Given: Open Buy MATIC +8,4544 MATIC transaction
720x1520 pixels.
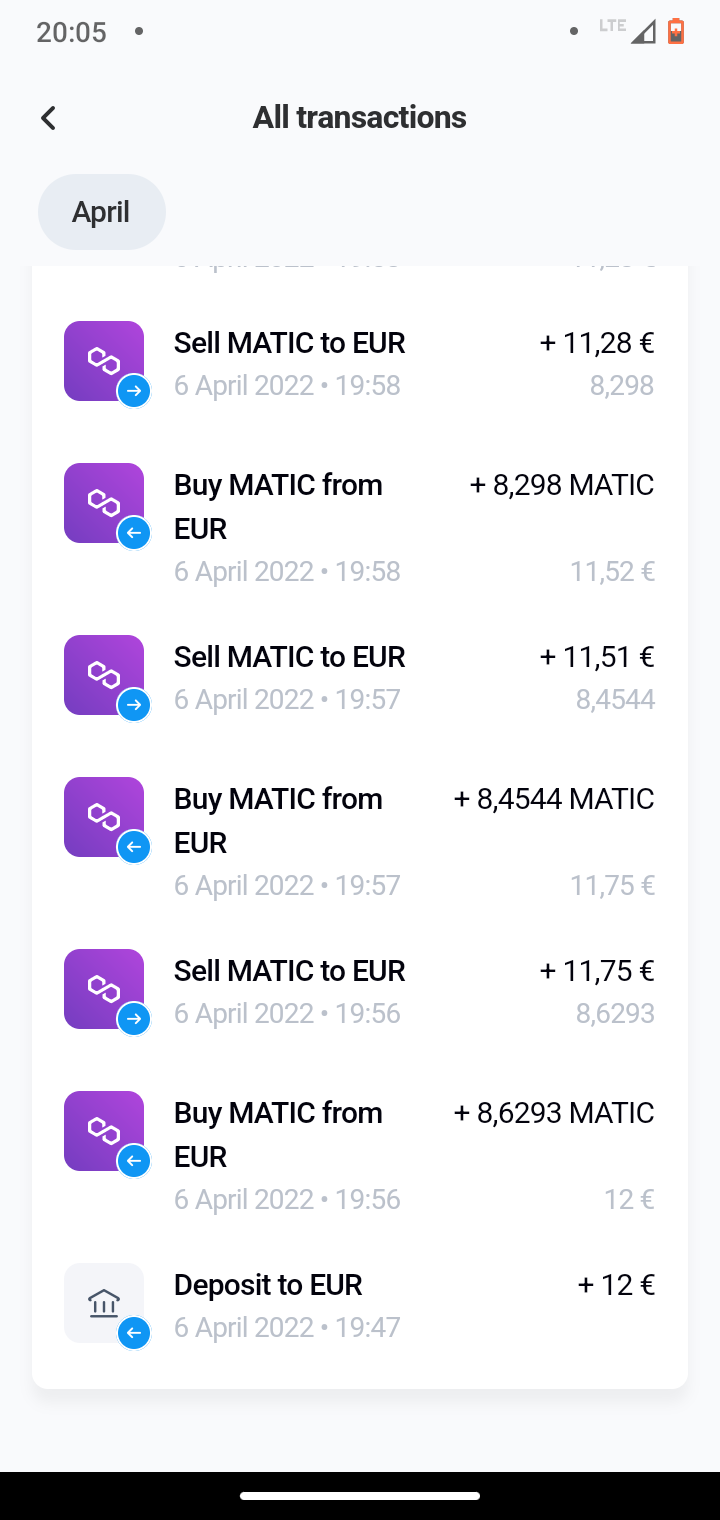Looking at the screenshot, I should point(360,841).
